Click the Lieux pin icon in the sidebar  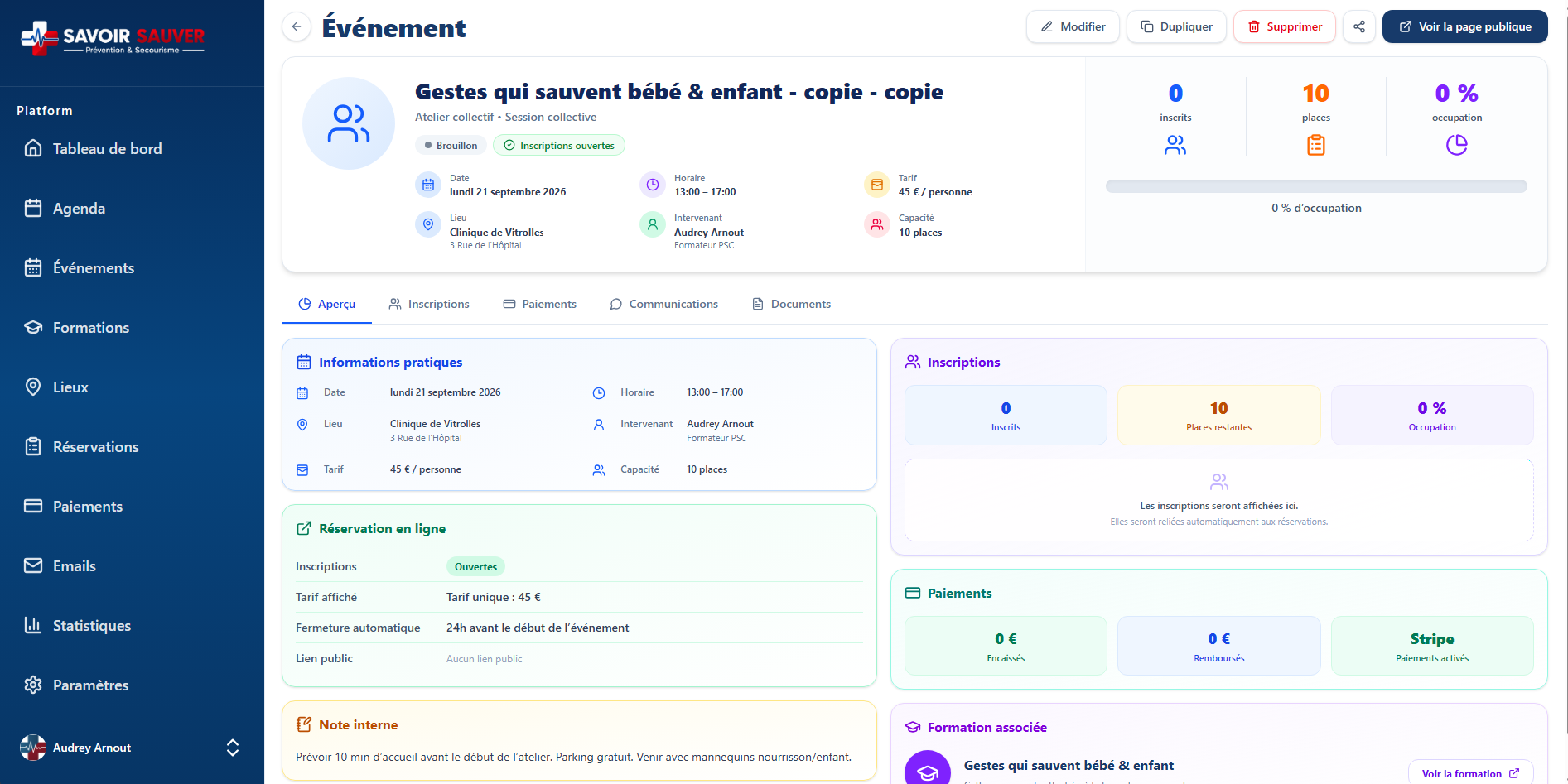click(x=33, y=387)
